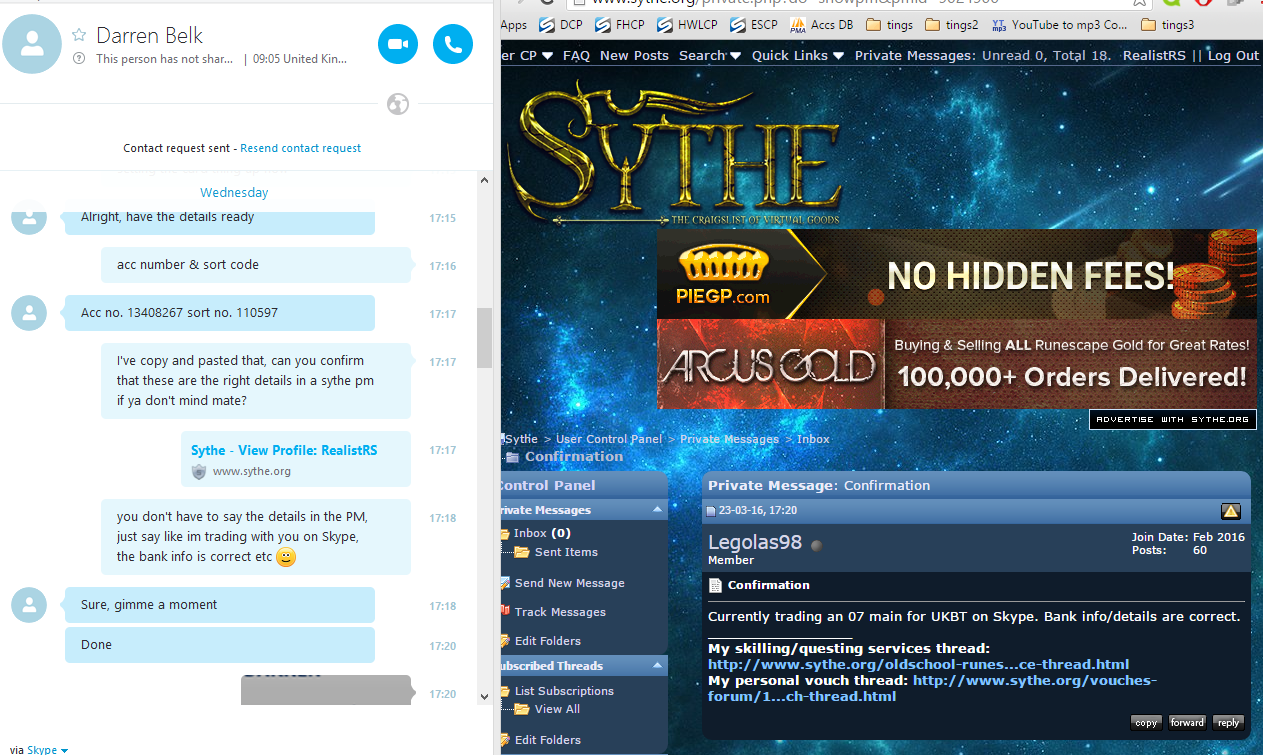Click the Inbox breadcrumb link
This screenshot has width=1263, height=755.
click(x=813, y=439)
